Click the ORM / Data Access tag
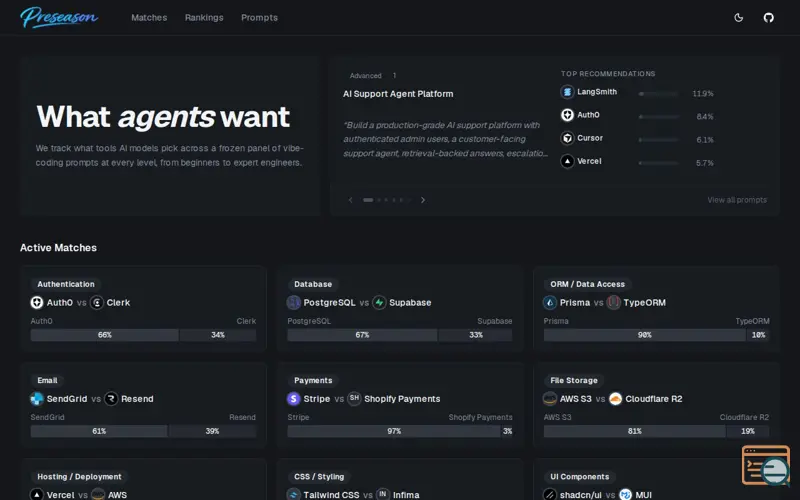The width and height of the screenshot is (800, 500). tap(587, 284)
